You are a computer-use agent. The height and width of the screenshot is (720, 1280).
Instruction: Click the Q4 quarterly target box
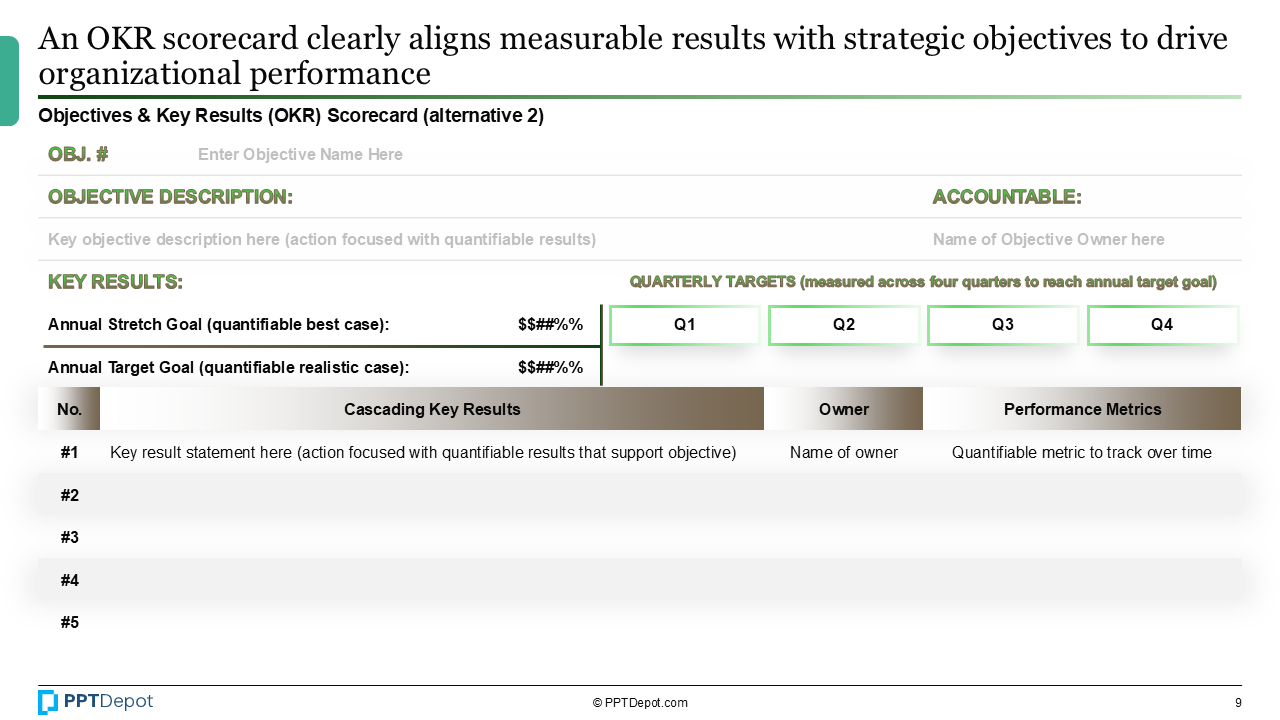click(x=1162, y=325)
